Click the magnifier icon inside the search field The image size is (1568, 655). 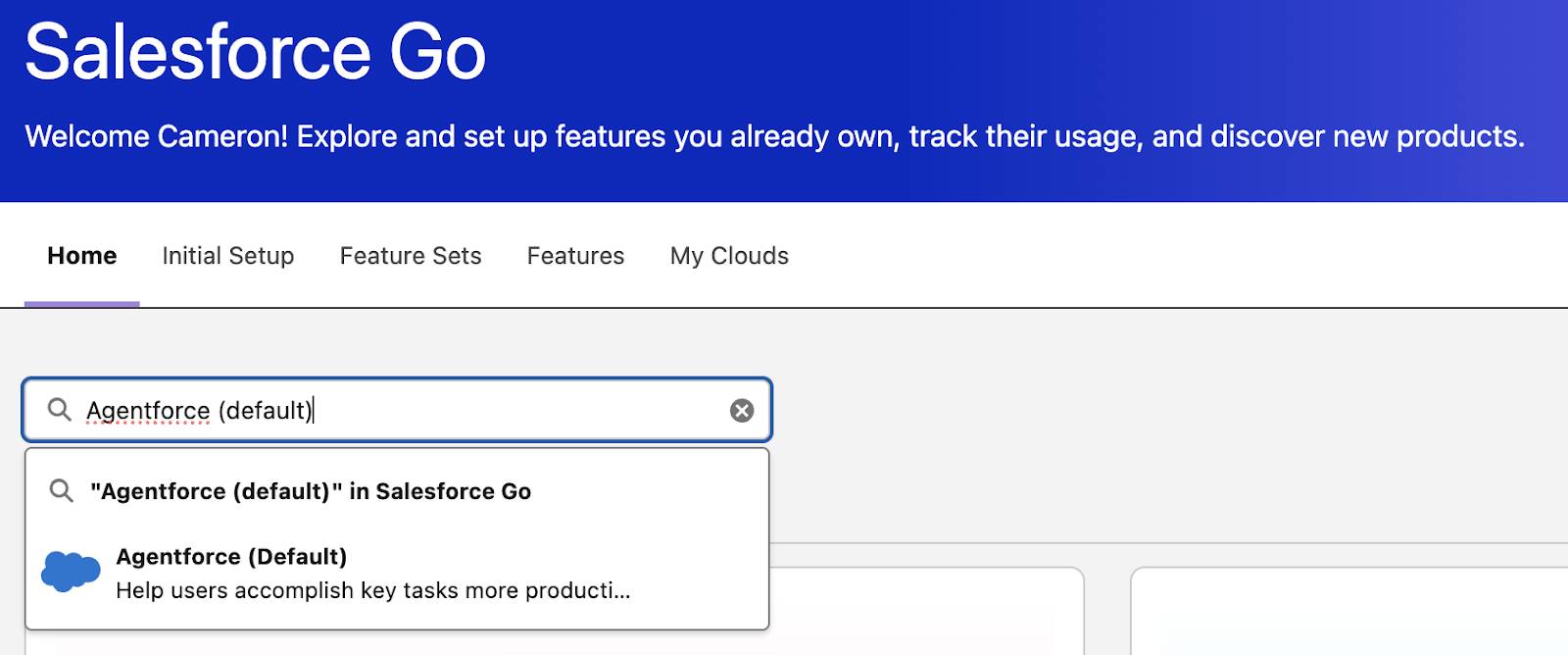coord(60,410)
